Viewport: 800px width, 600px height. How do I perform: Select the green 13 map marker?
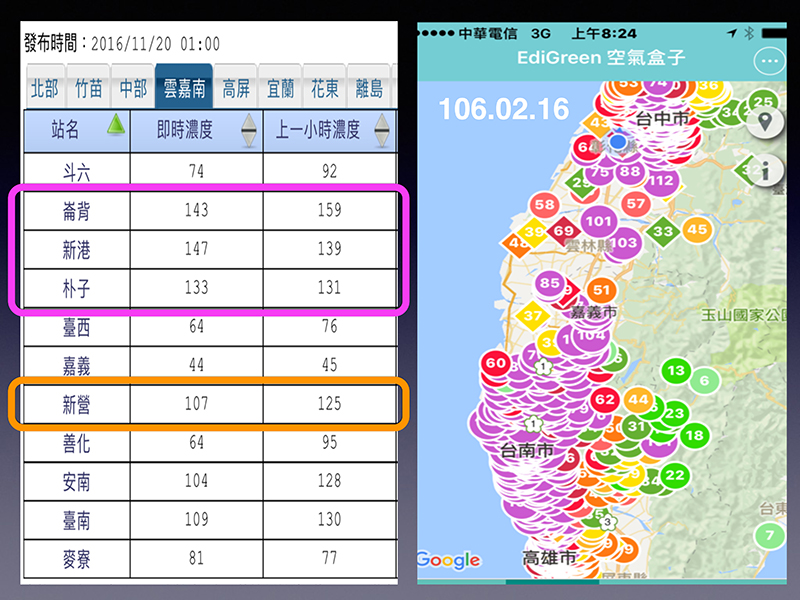676,370
